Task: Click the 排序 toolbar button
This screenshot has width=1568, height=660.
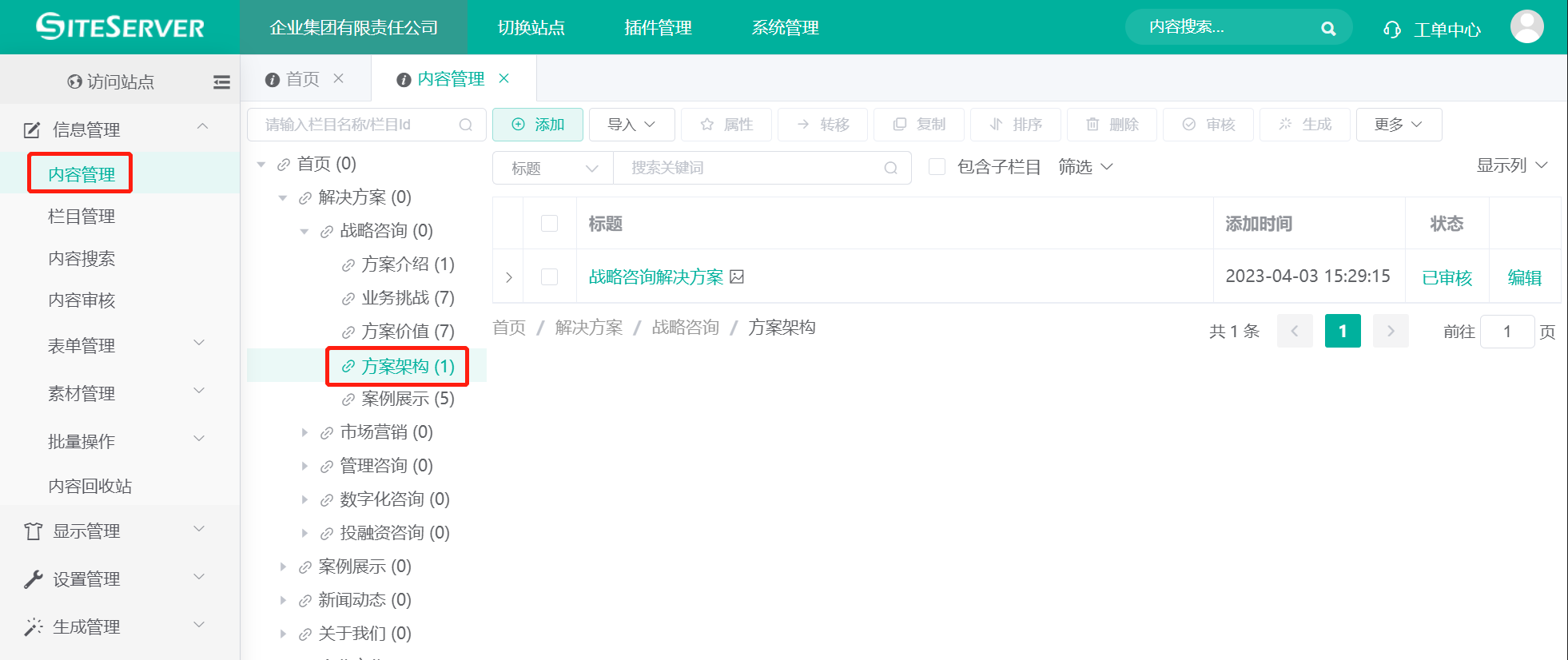Action: point(1016,125)
